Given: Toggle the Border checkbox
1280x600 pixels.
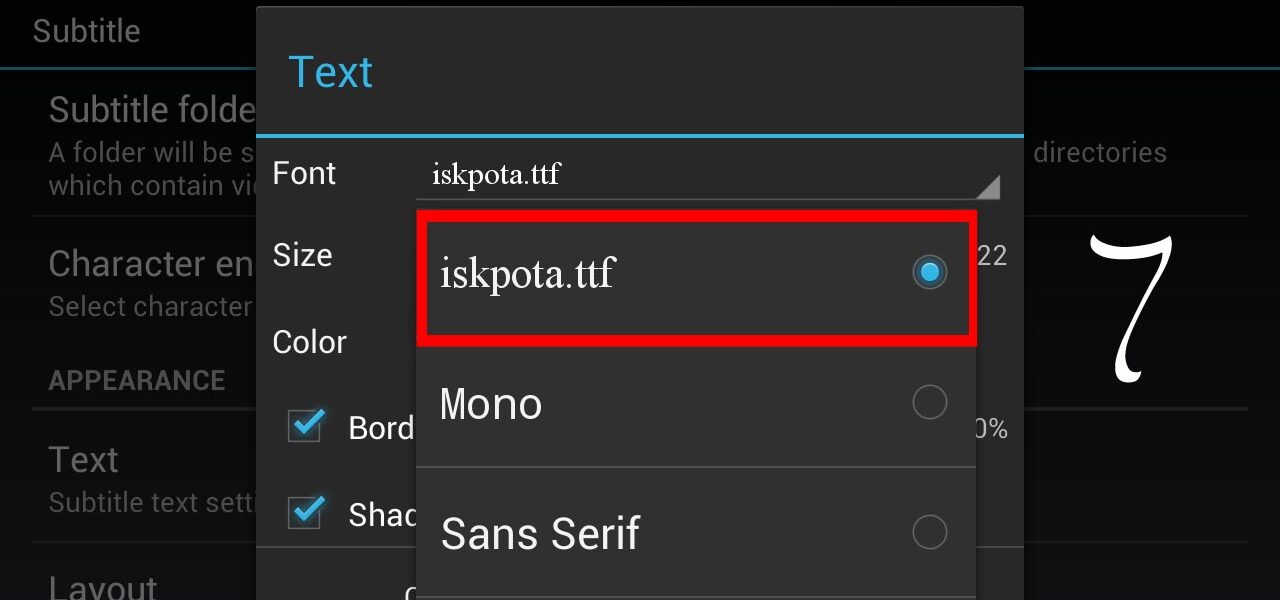Looking at the screenshot, I should 305,426.
